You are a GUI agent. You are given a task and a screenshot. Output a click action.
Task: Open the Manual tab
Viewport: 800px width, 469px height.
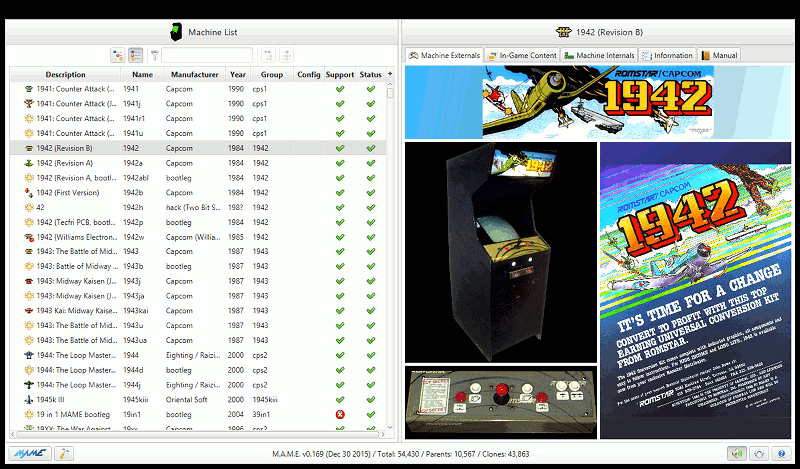click(719, 56)
